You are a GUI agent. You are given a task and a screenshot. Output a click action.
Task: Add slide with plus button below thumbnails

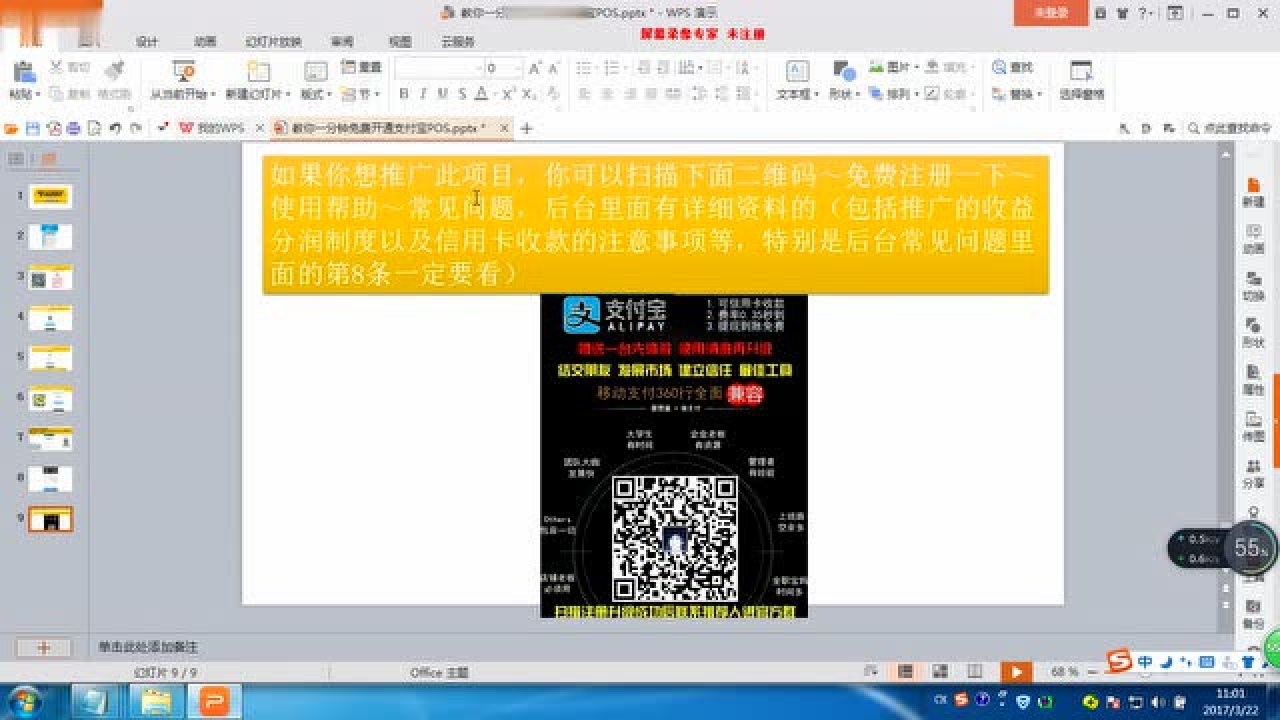pos(43,647)
